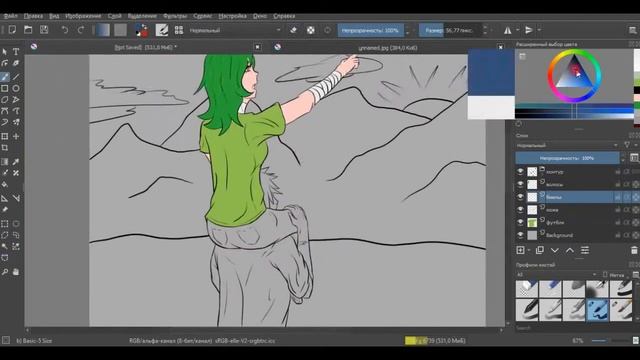Viewport: 640px width, 360px height.
Task: Select the highlighted blue splatter brush preset
Action: click(598, 310)
